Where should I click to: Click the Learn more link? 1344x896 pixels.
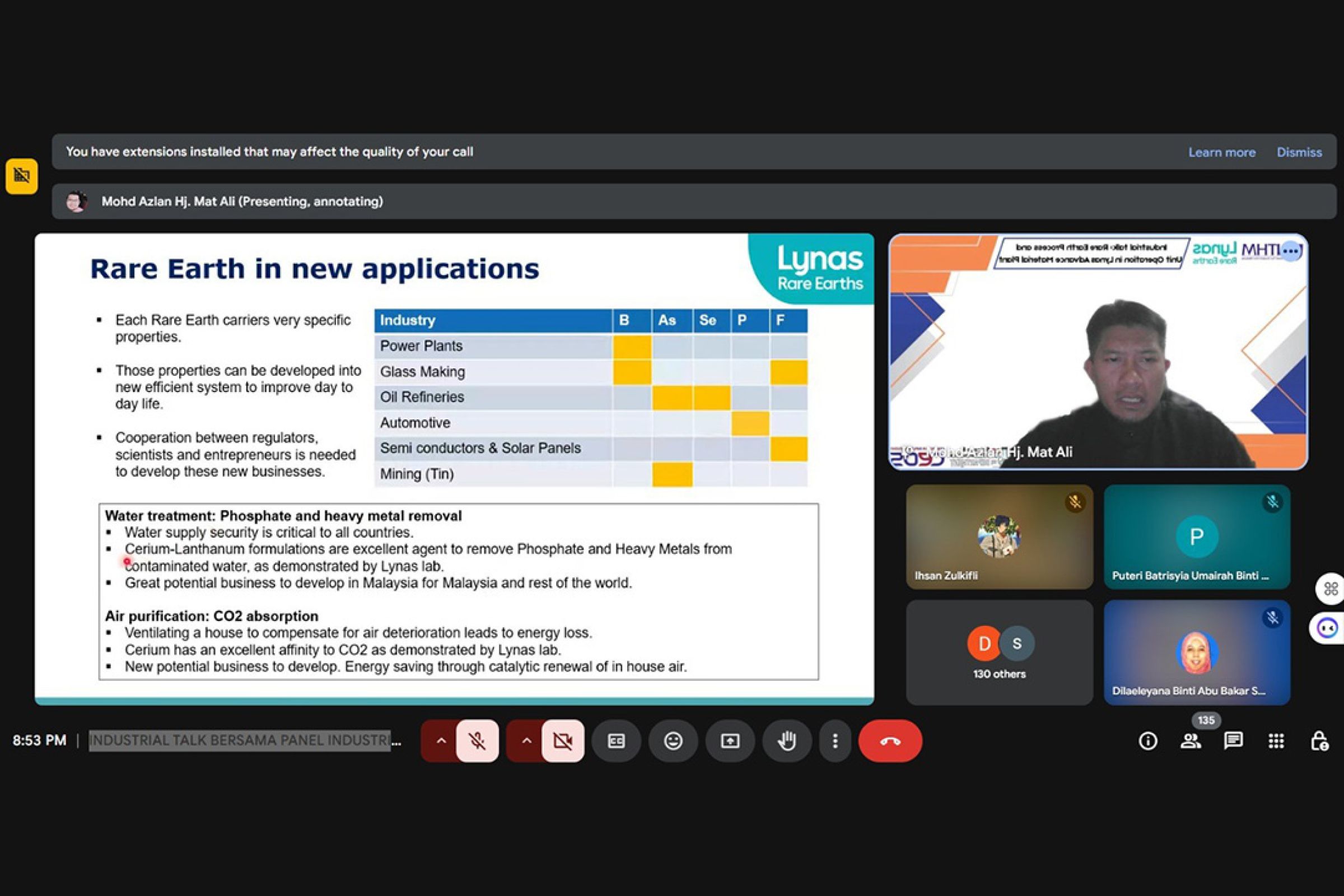pyautogui.click(x=1222, y=152)
